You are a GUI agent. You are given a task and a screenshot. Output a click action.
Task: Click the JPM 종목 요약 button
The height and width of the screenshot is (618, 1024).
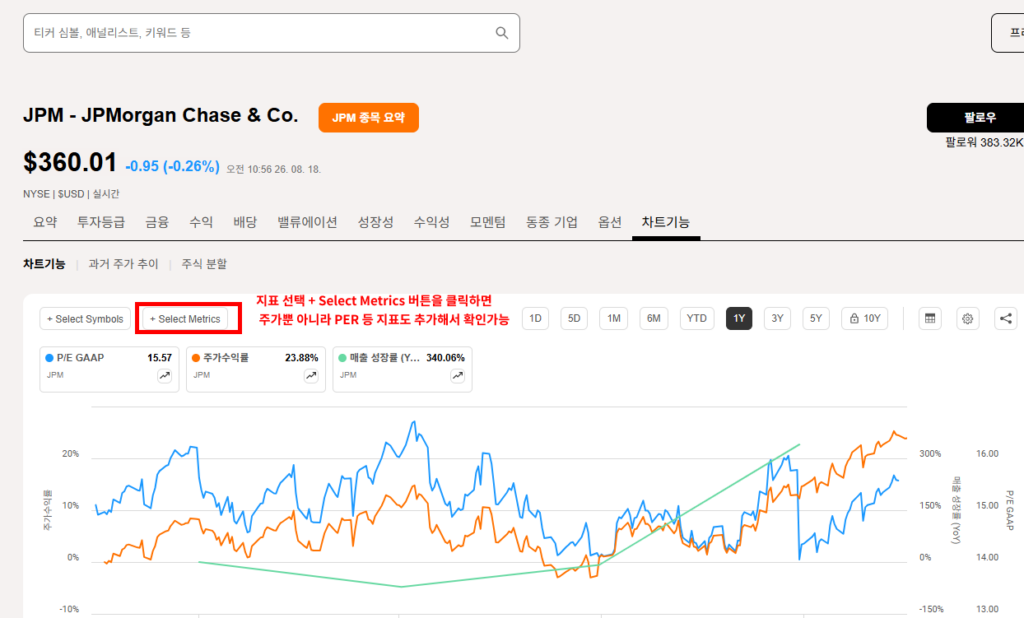pos(368,118)
